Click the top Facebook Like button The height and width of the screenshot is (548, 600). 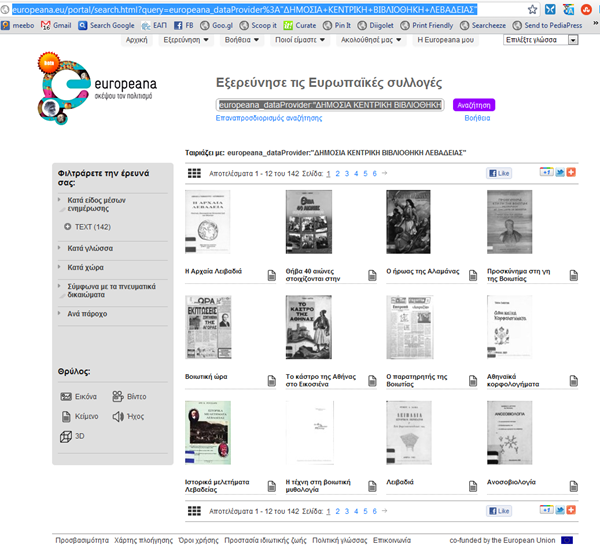coord(499,173)
